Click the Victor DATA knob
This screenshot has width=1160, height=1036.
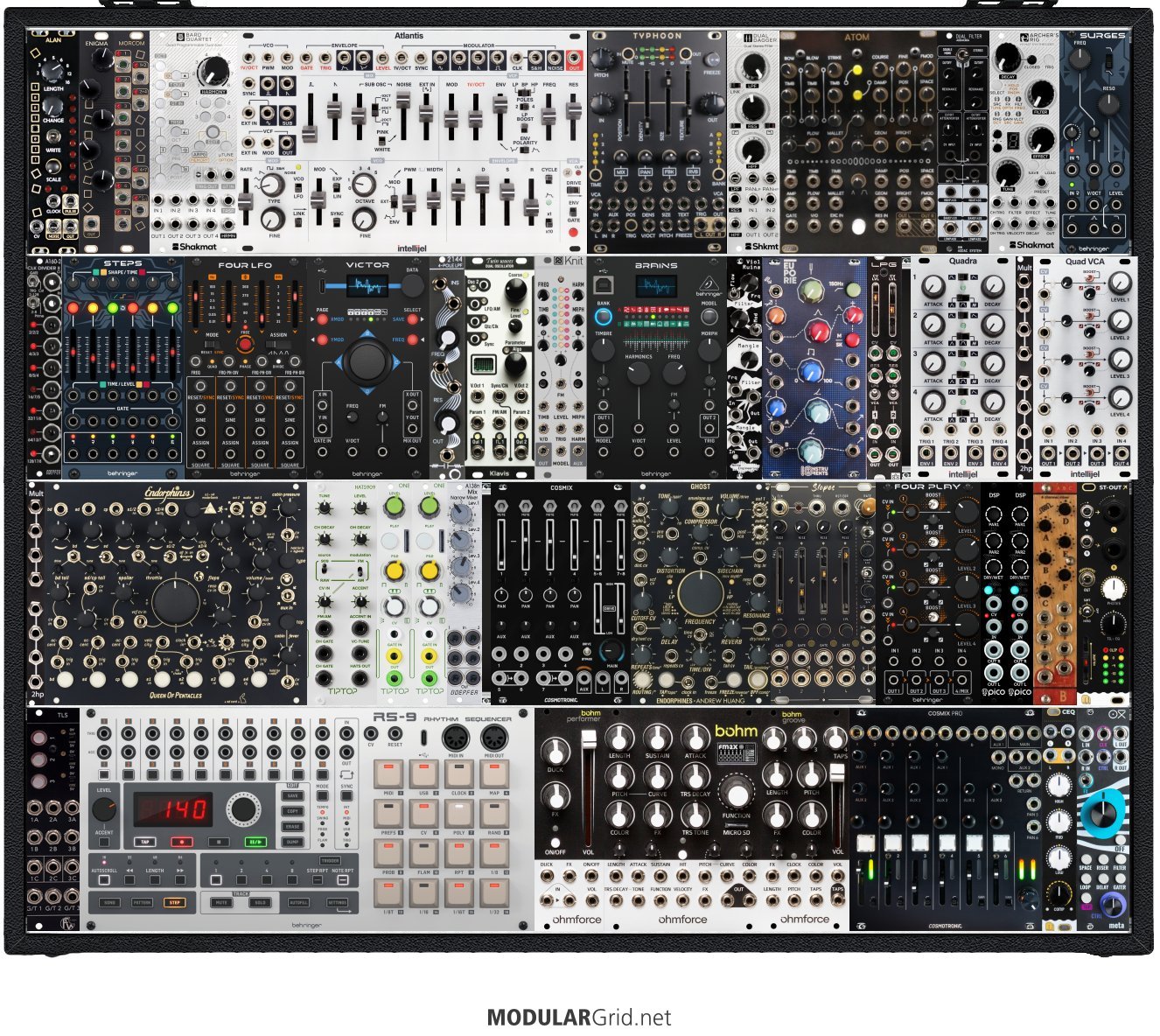pyautogui.click(x=413, y=286)
